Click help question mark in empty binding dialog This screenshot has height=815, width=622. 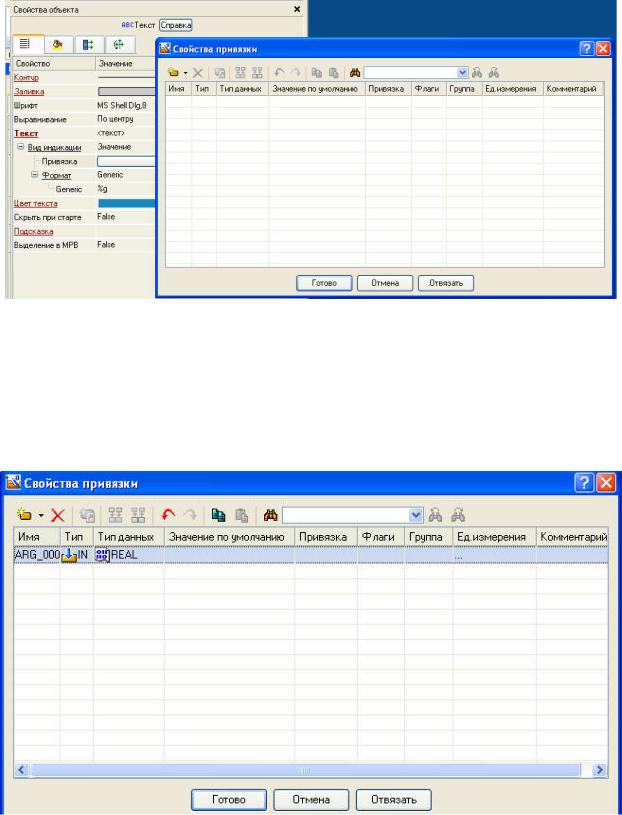(x=586, y=49)
